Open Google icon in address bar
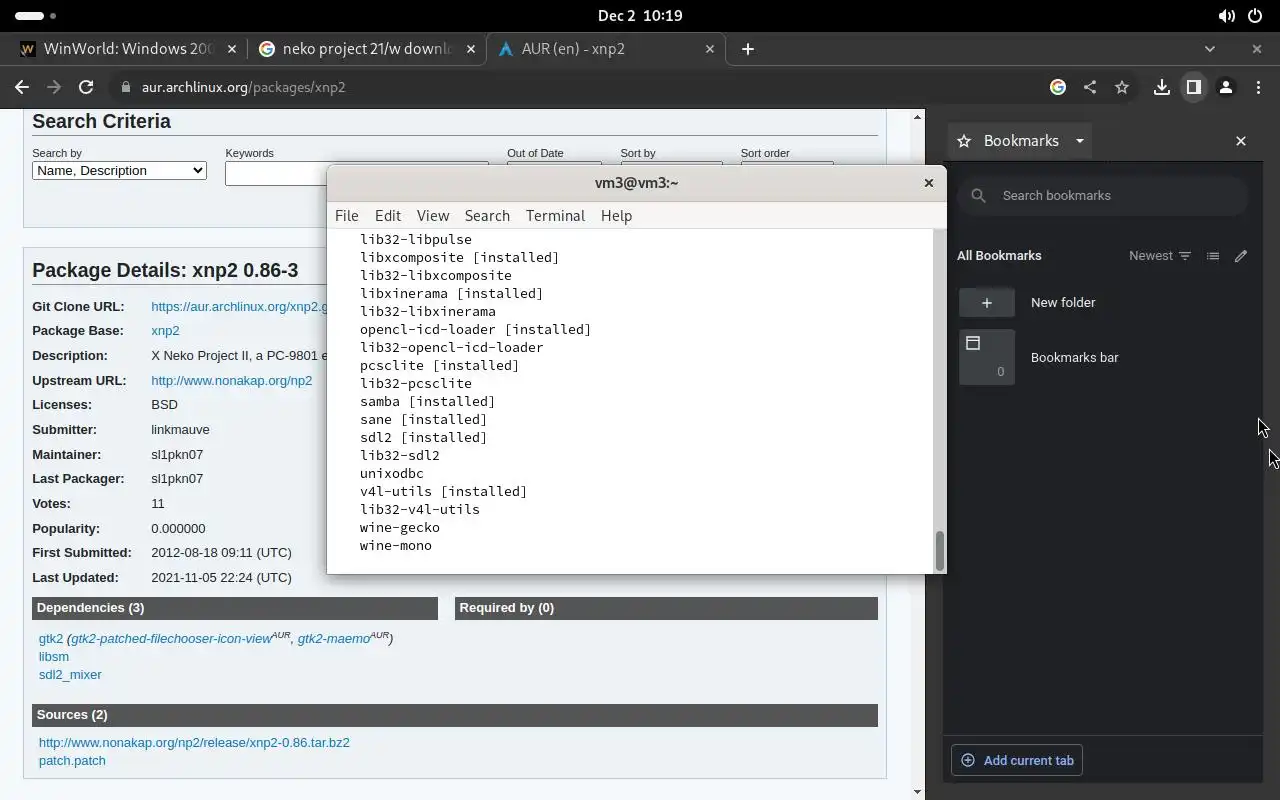Screen dimensions: 1280x800 pos(1058,87)
